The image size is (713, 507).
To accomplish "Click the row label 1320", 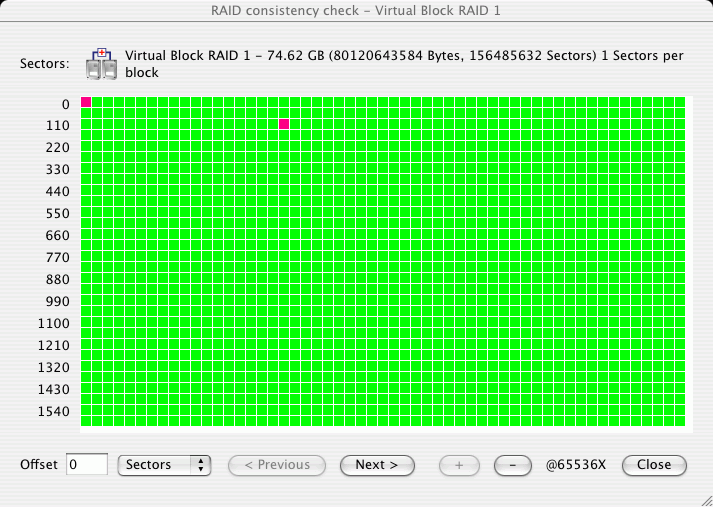I will [54, 367].
